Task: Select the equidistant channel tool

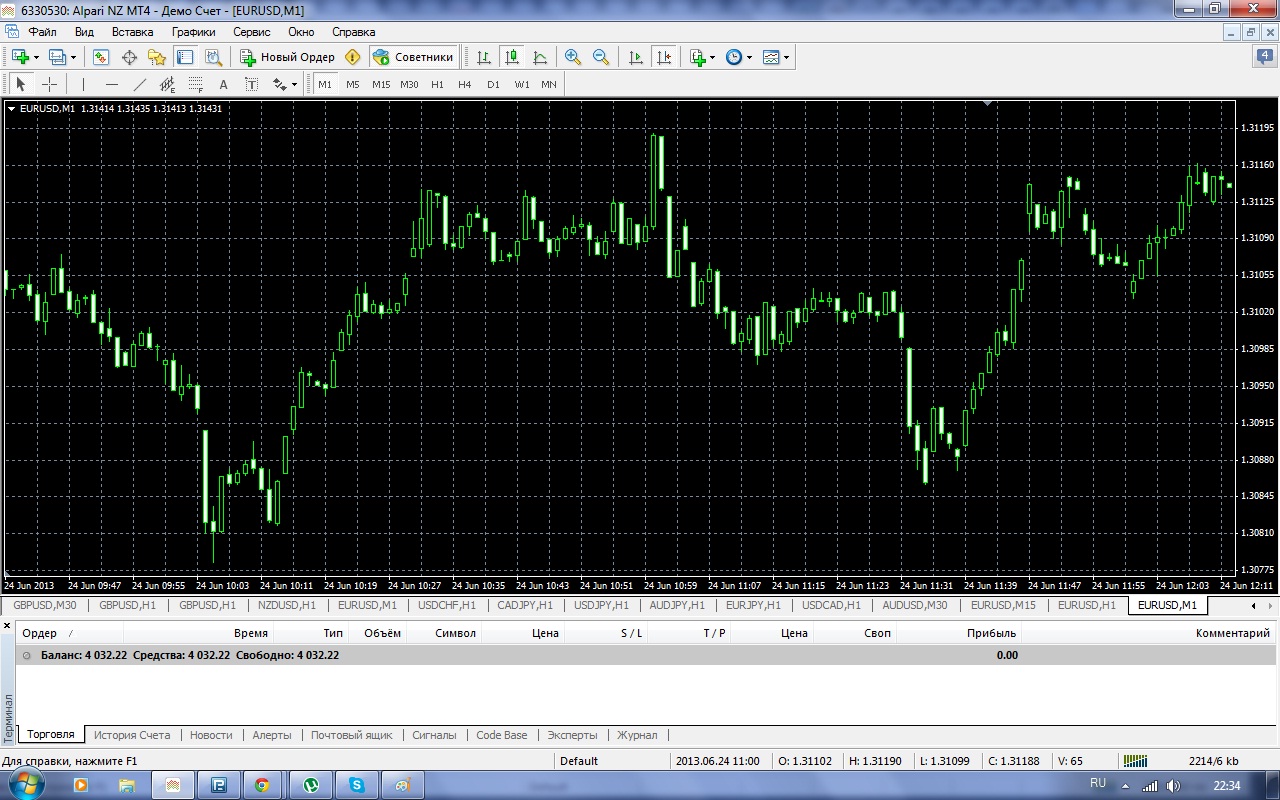Action: [x=167, y=85]
